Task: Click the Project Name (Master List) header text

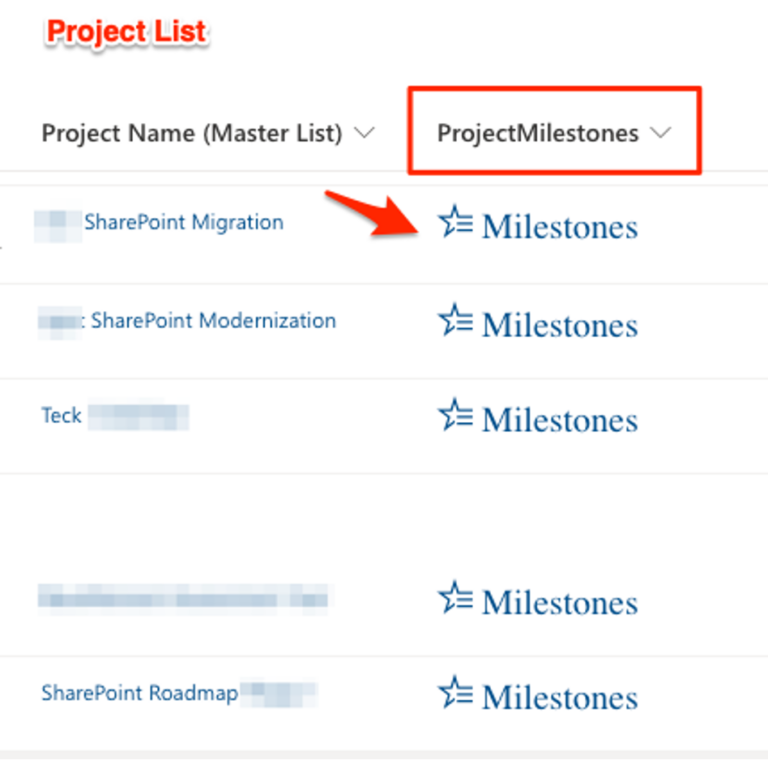Action: (x=192, y=133)
